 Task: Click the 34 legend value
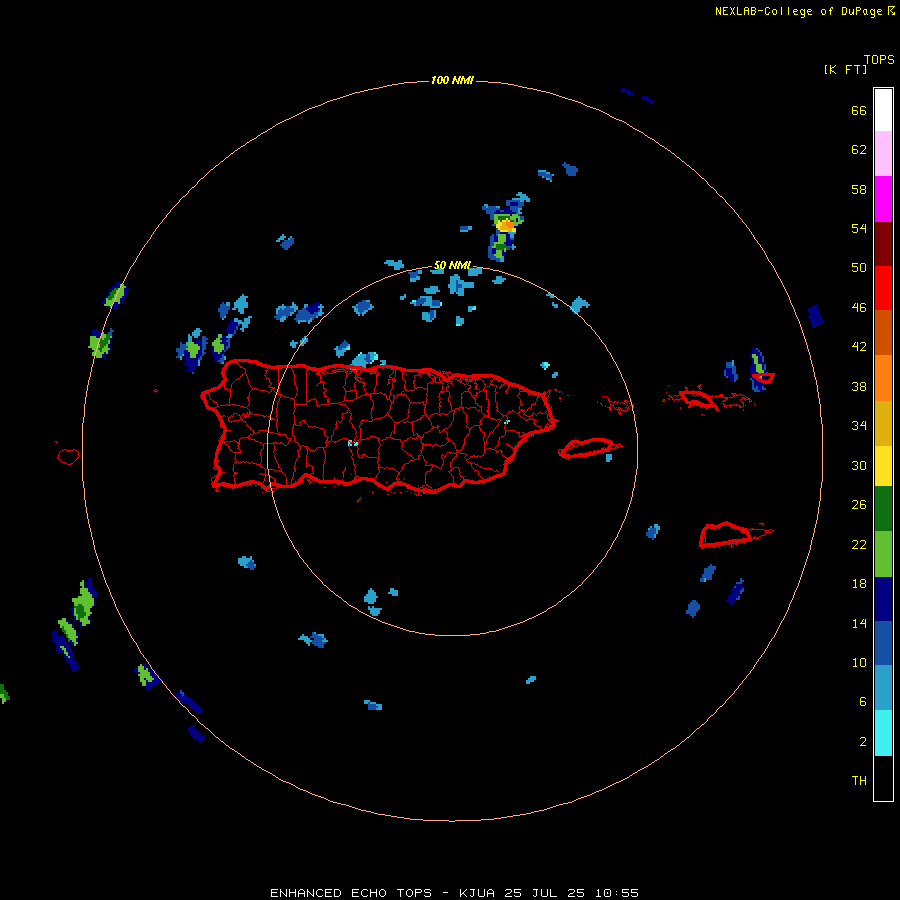click(x=859, y=426)
